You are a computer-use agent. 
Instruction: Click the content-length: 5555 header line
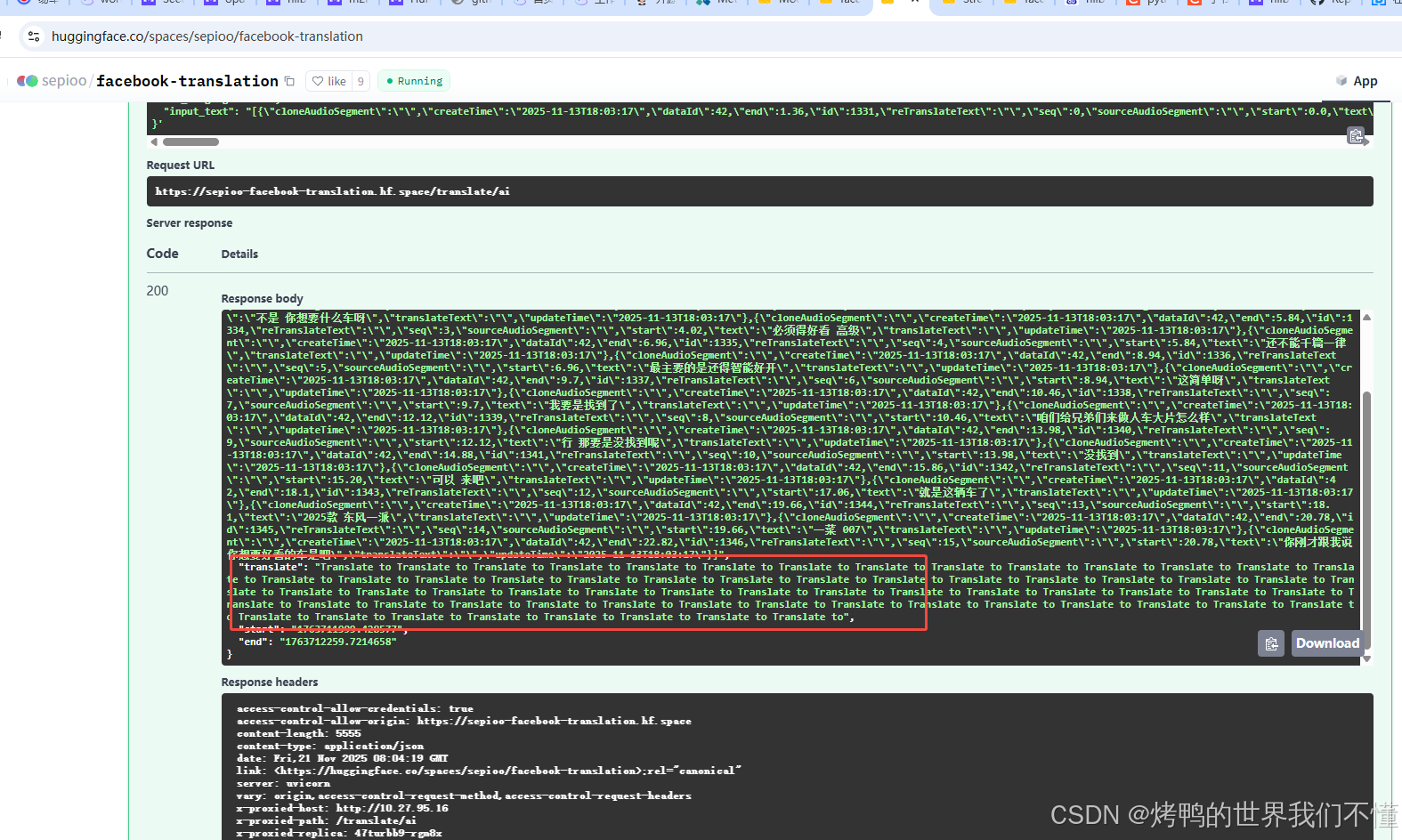299,733
